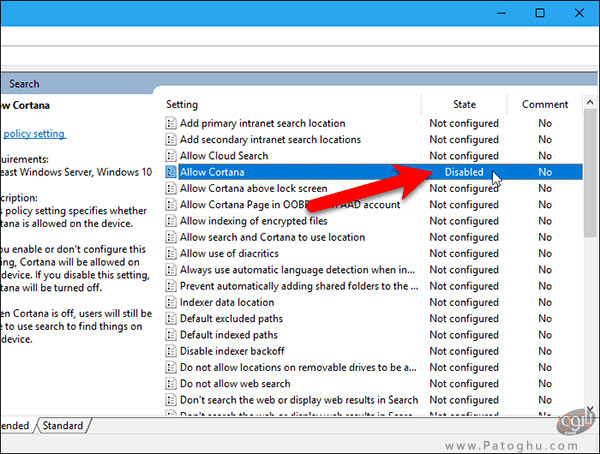Click the policy icon beside Allow Cortana
This screenshot has width=600, height=454.
(171, 172)
